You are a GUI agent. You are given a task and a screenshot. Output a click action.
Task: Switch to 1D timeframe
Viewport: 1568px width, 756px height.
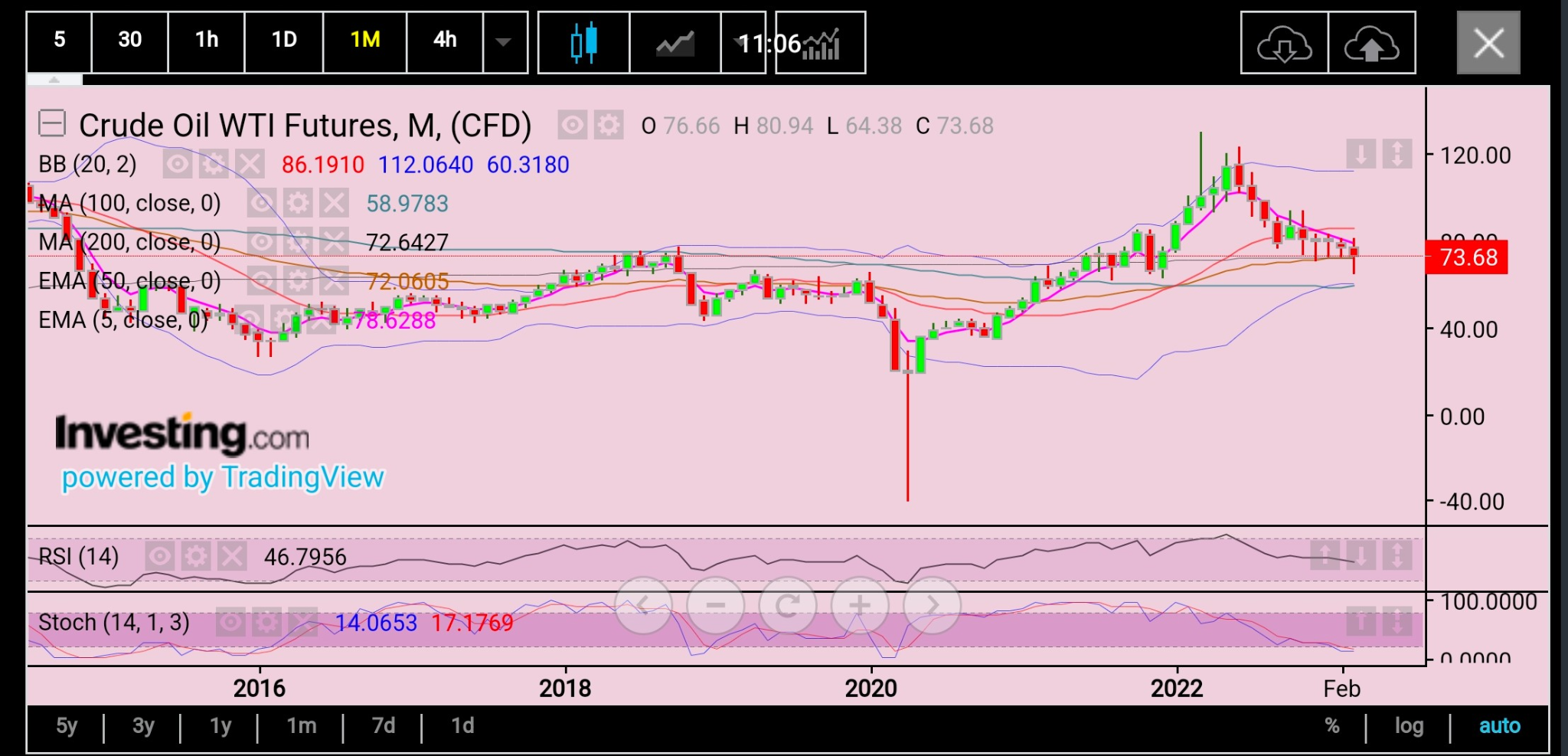click(x=284, y=41)
